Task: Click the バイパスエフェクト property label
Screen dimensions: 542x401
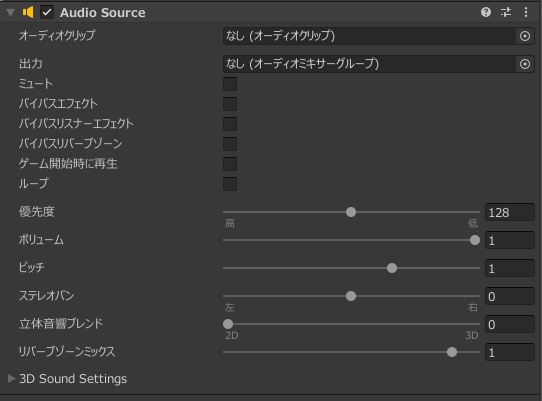Action: click(x=58, y=104)
